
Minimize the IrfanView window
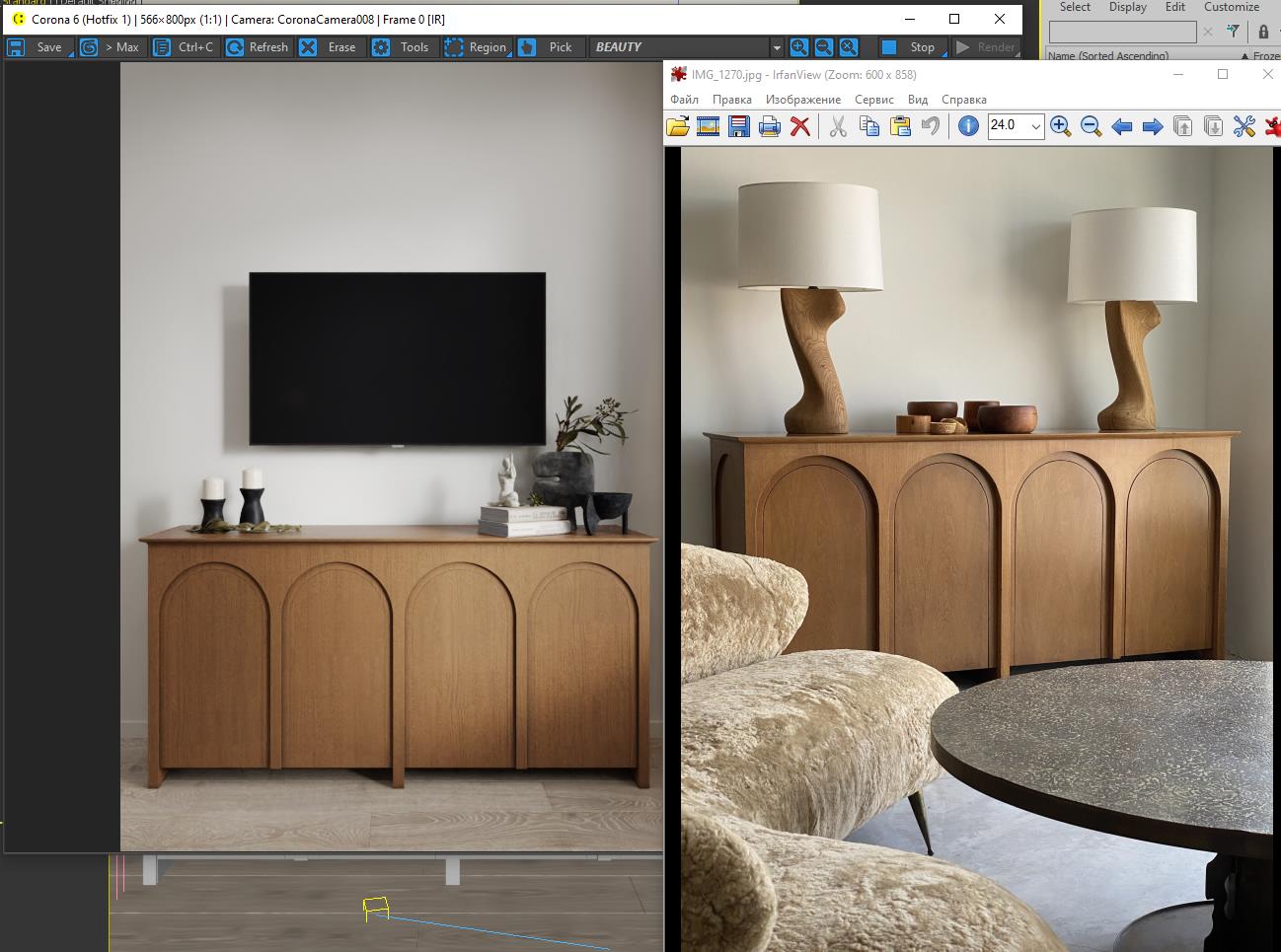pyautogui.click(x=1177, y=74)
